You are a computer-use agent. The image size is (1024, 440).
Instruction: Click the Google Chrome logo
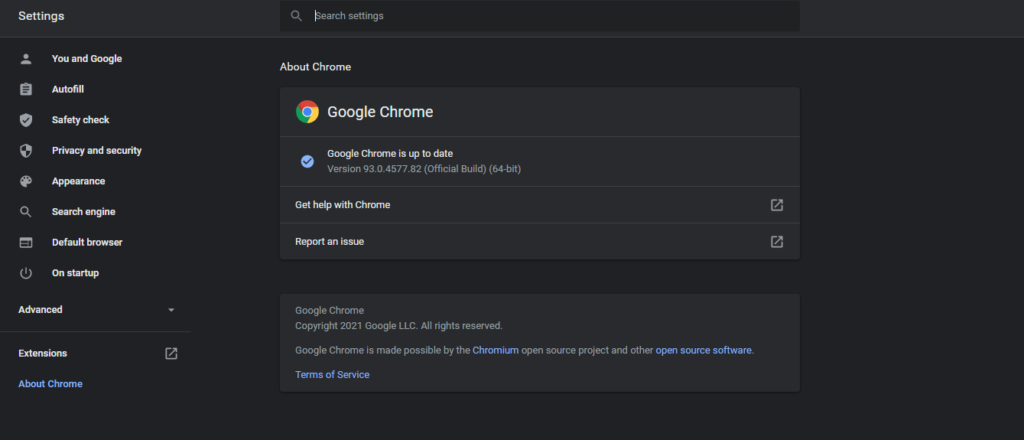(307, 112)
